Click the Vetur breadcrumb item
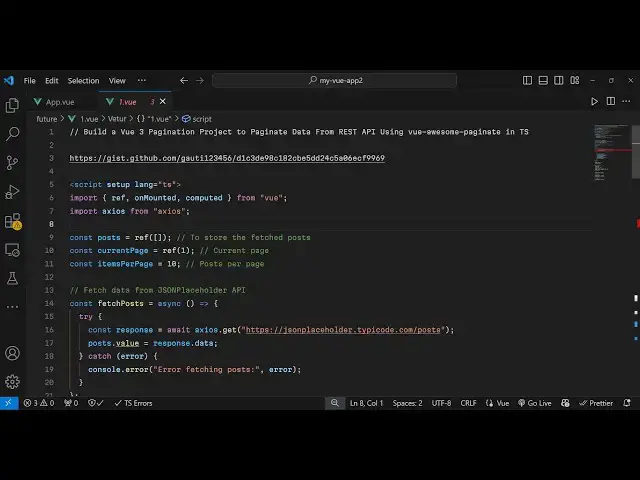 pyautogui.click(x=117, y=119)
